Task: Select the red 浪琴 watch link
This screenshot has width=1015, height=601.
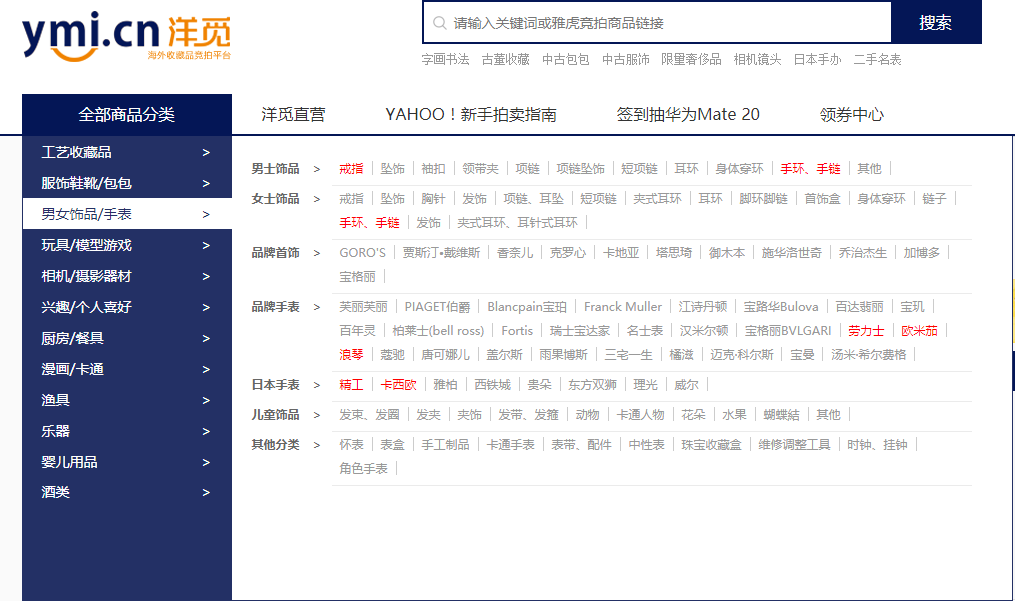Action: pos(351,355)
